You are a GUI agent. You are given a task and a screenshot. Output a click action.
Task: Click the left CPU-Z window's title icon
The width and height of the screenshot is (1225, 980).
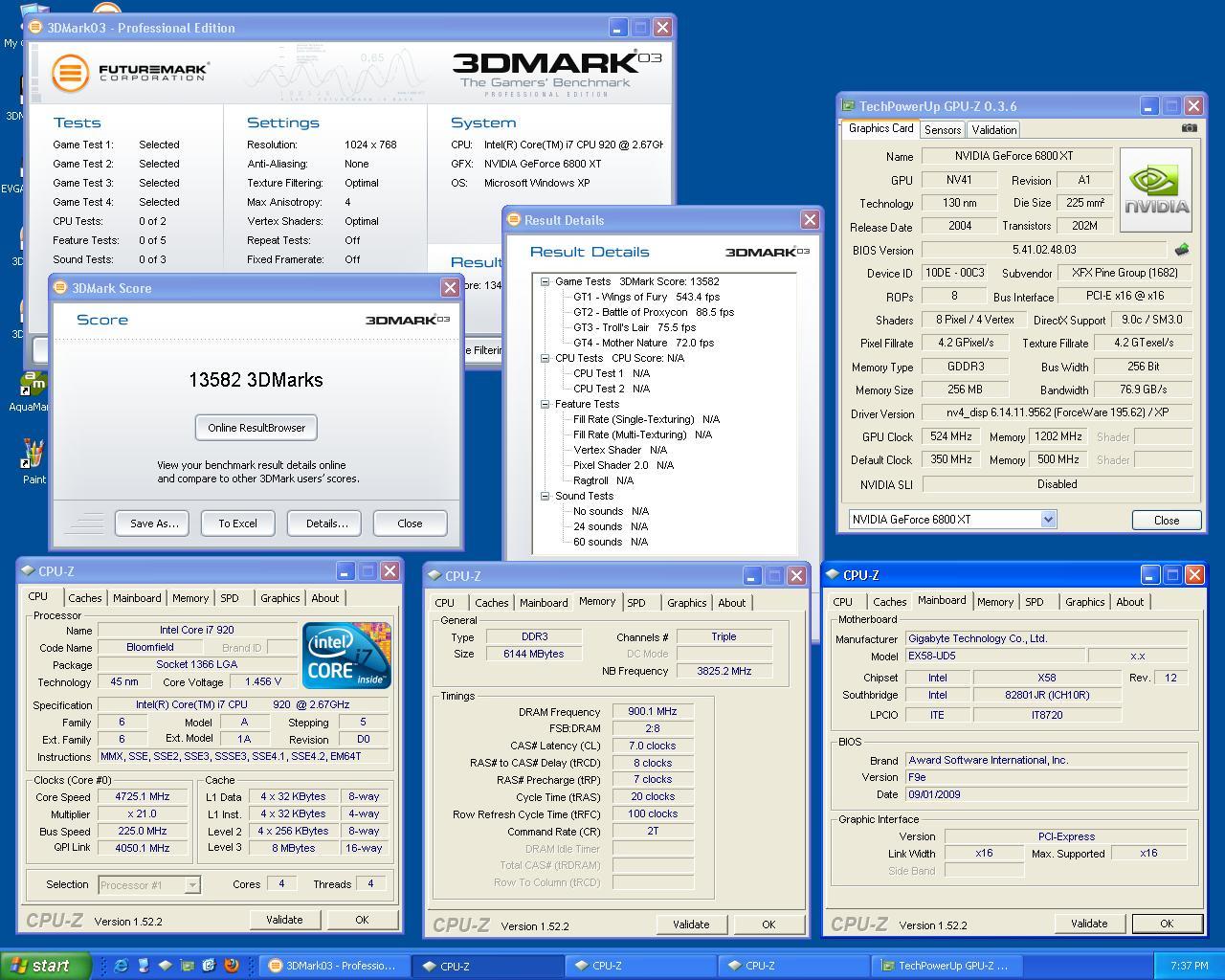coord(28,571)
